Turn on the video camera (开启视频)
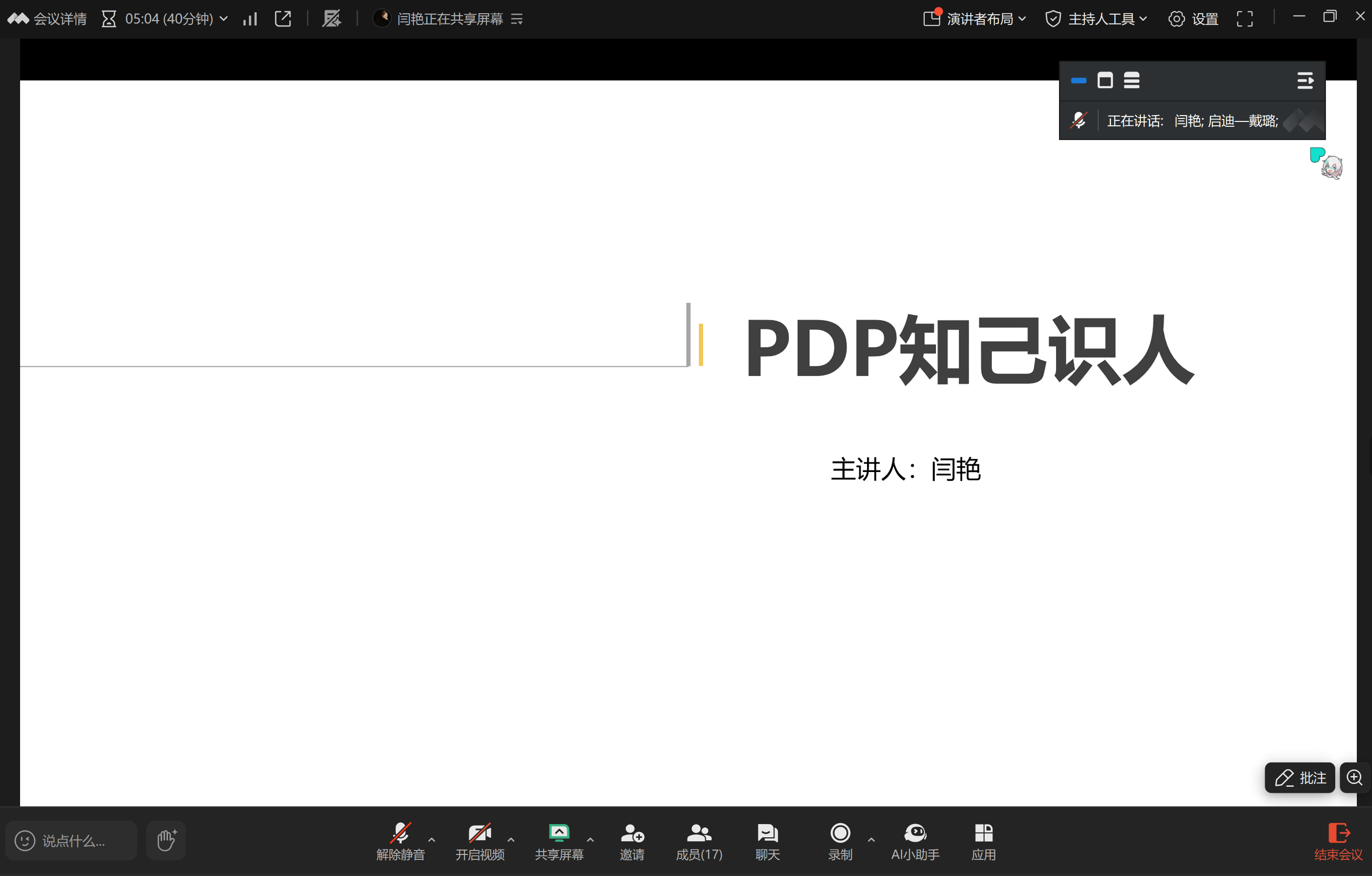Image resolution: width=1372 pixels, height=876 pixels. 479,840
